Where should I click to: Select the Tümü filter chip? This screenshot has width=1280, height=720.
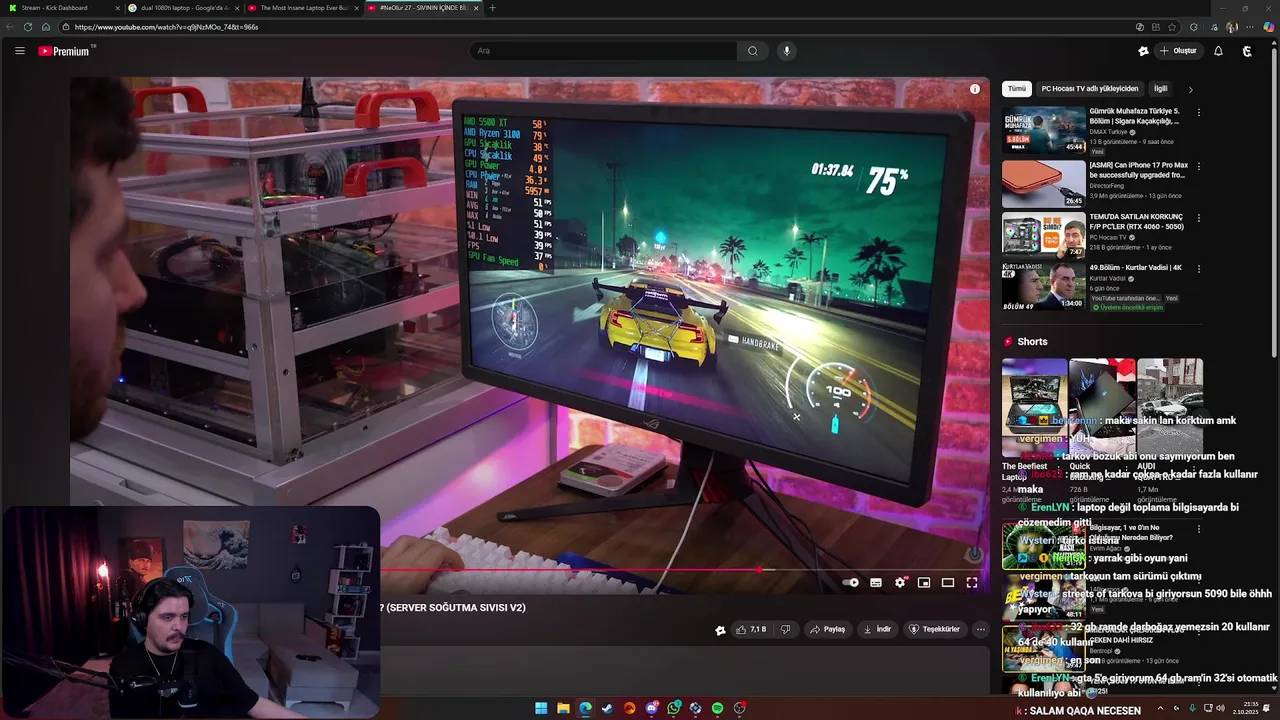tap(1016, 88)
